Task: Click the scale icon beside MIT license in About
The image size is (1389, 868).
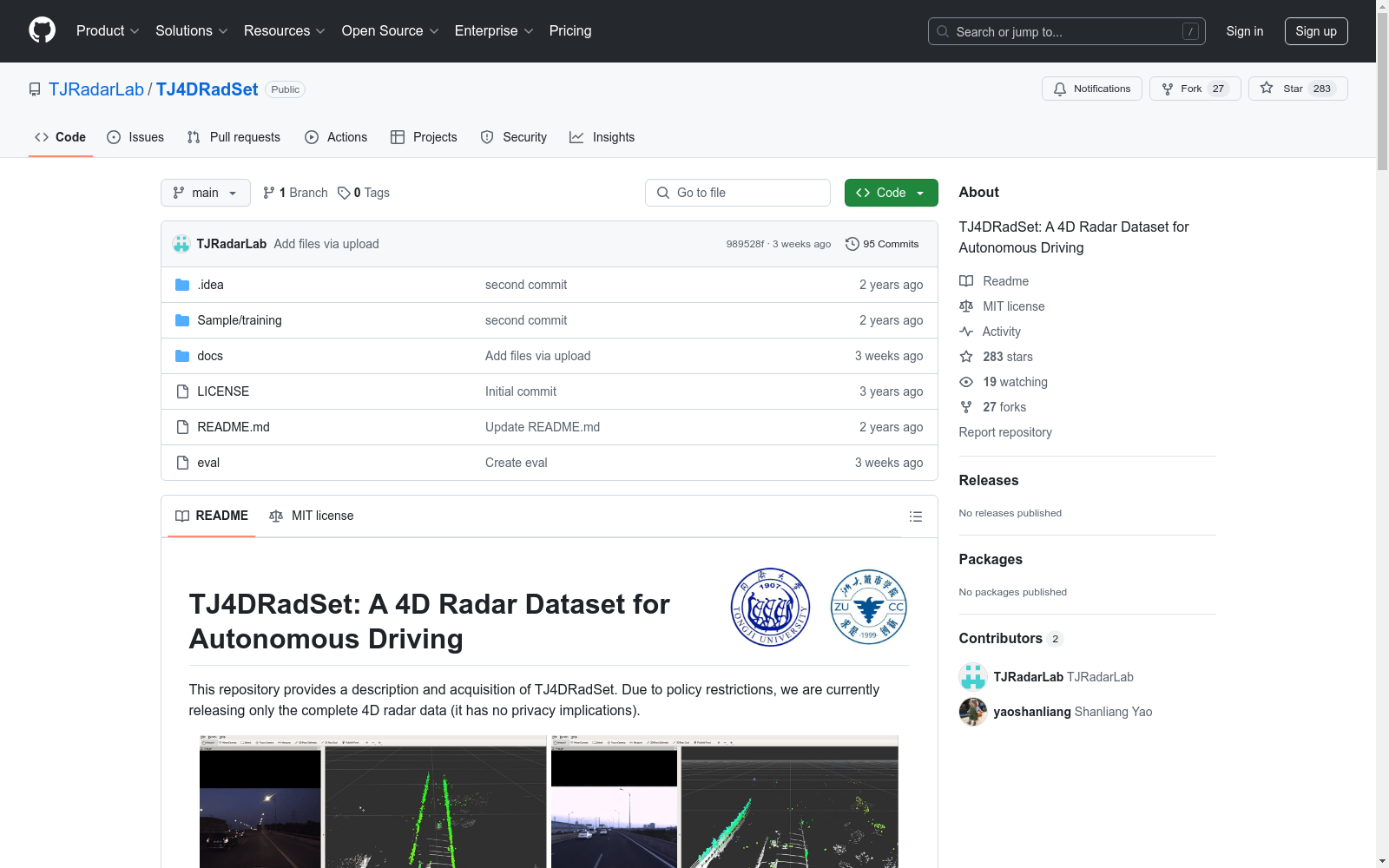Action: (966, 306)
